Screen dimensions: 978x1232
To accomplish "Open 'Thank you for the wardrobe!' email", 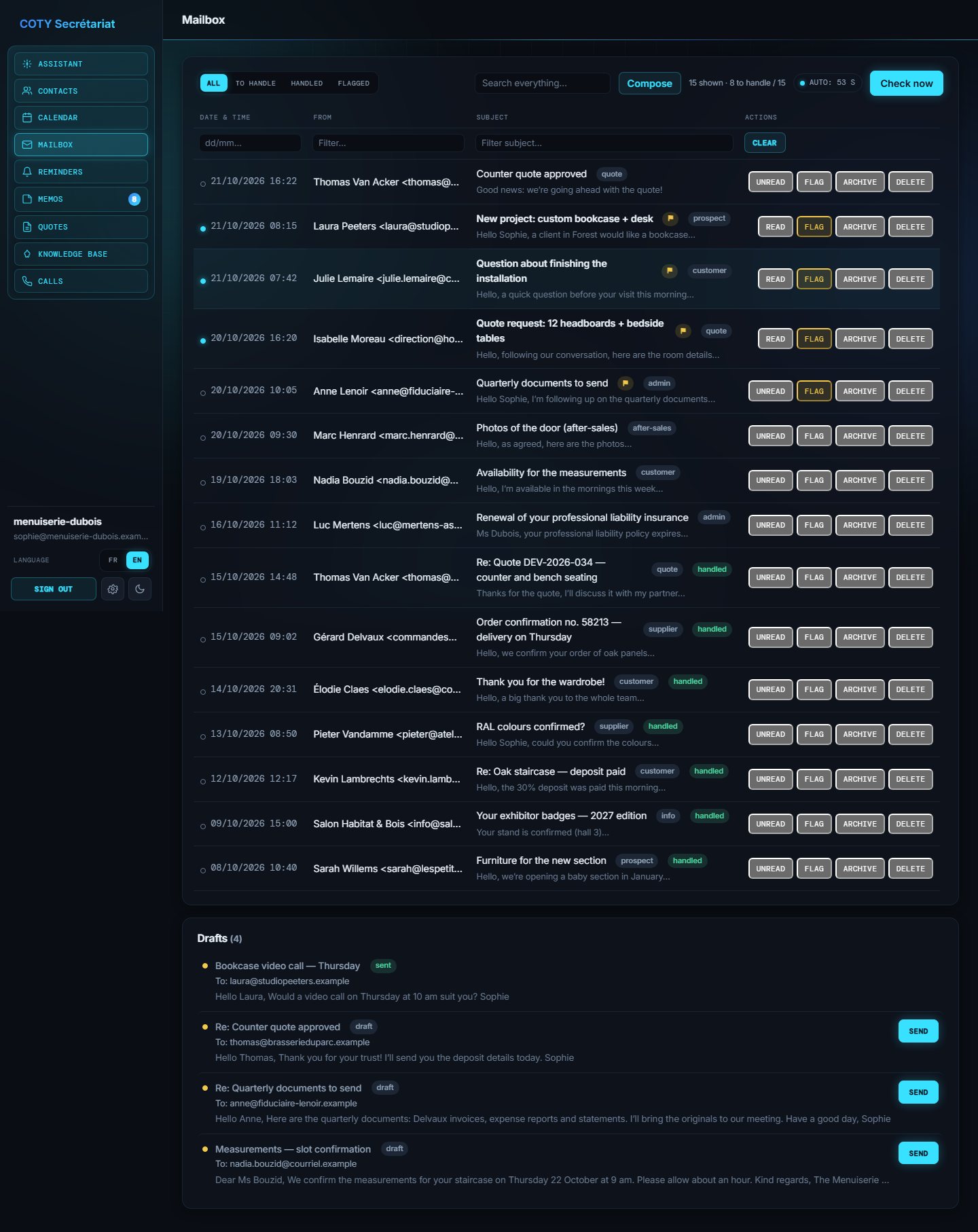I will (566, 689).
